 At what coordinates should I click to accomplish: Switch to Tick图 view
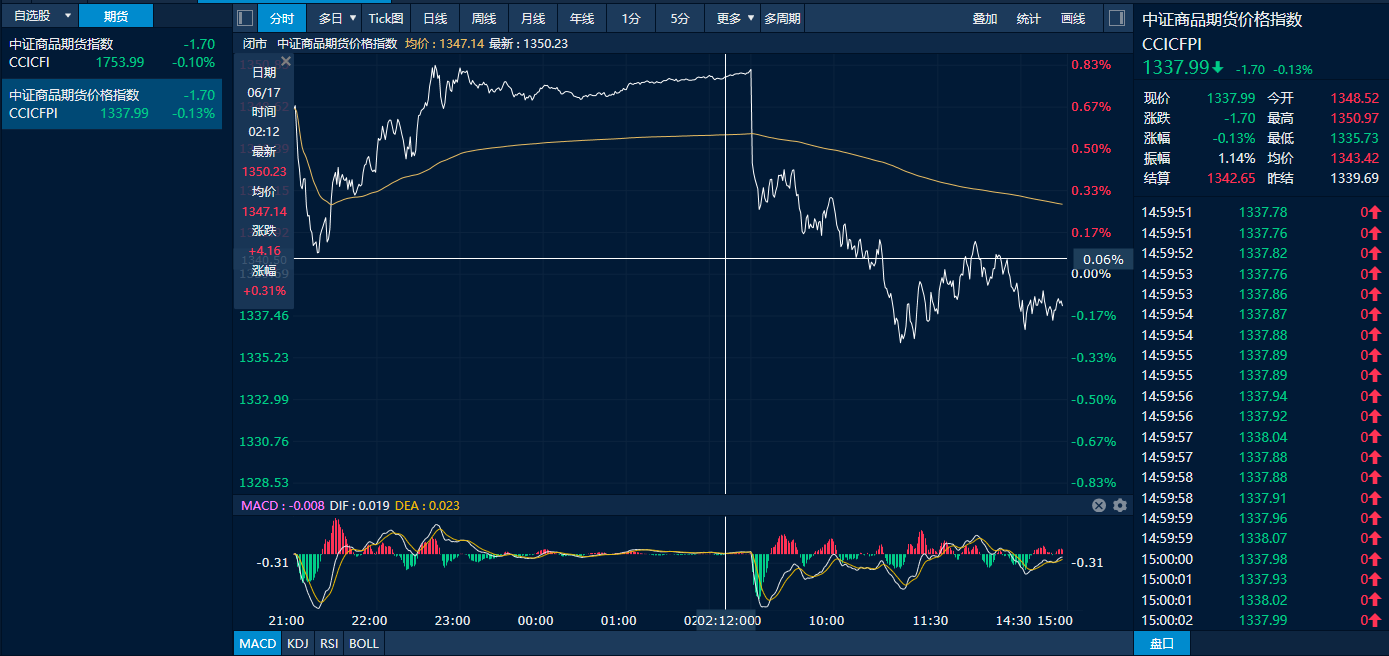(x=386, y=18)
